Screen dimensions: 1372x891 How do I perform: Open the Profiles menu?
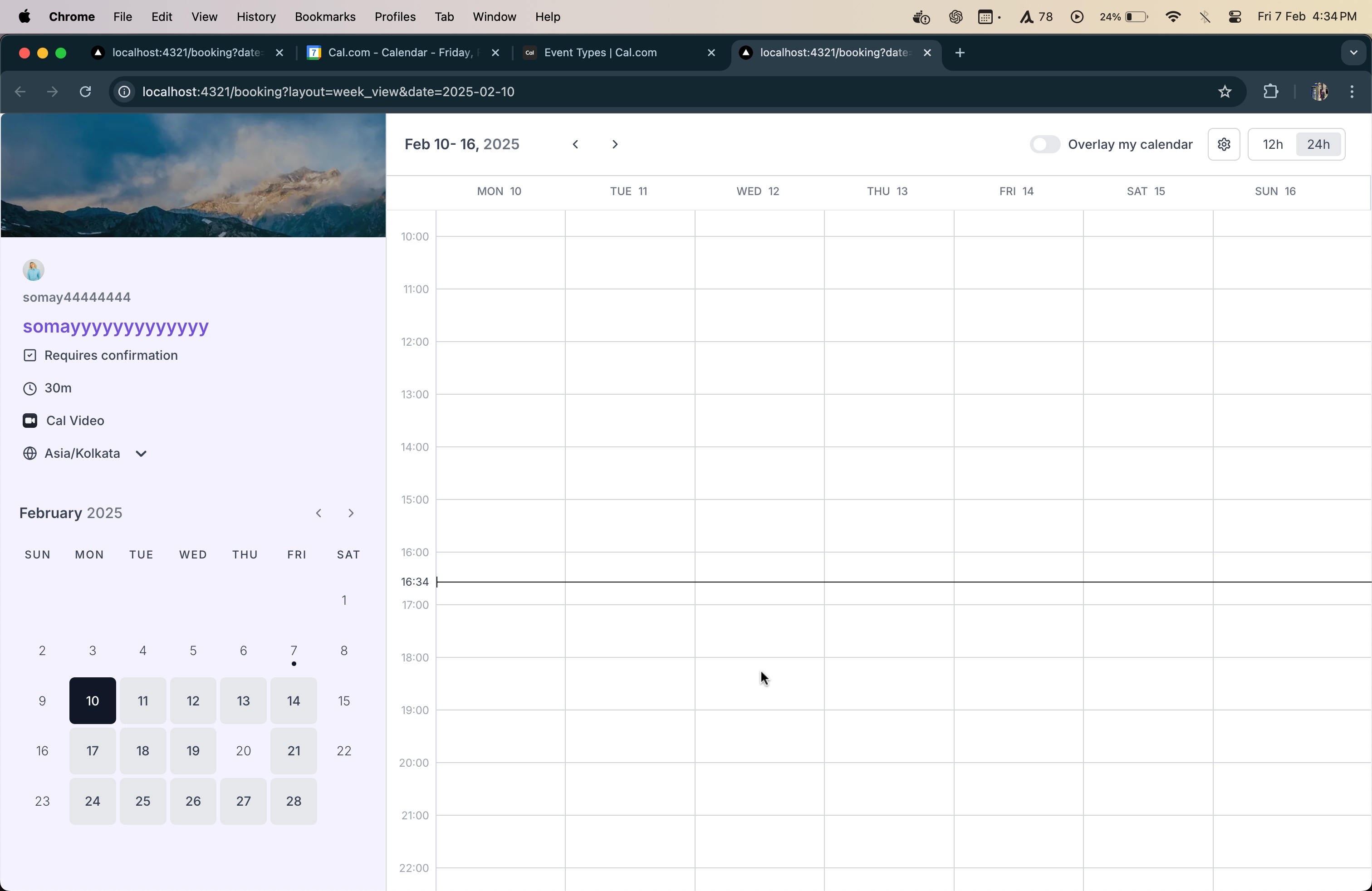coord(395,17)
